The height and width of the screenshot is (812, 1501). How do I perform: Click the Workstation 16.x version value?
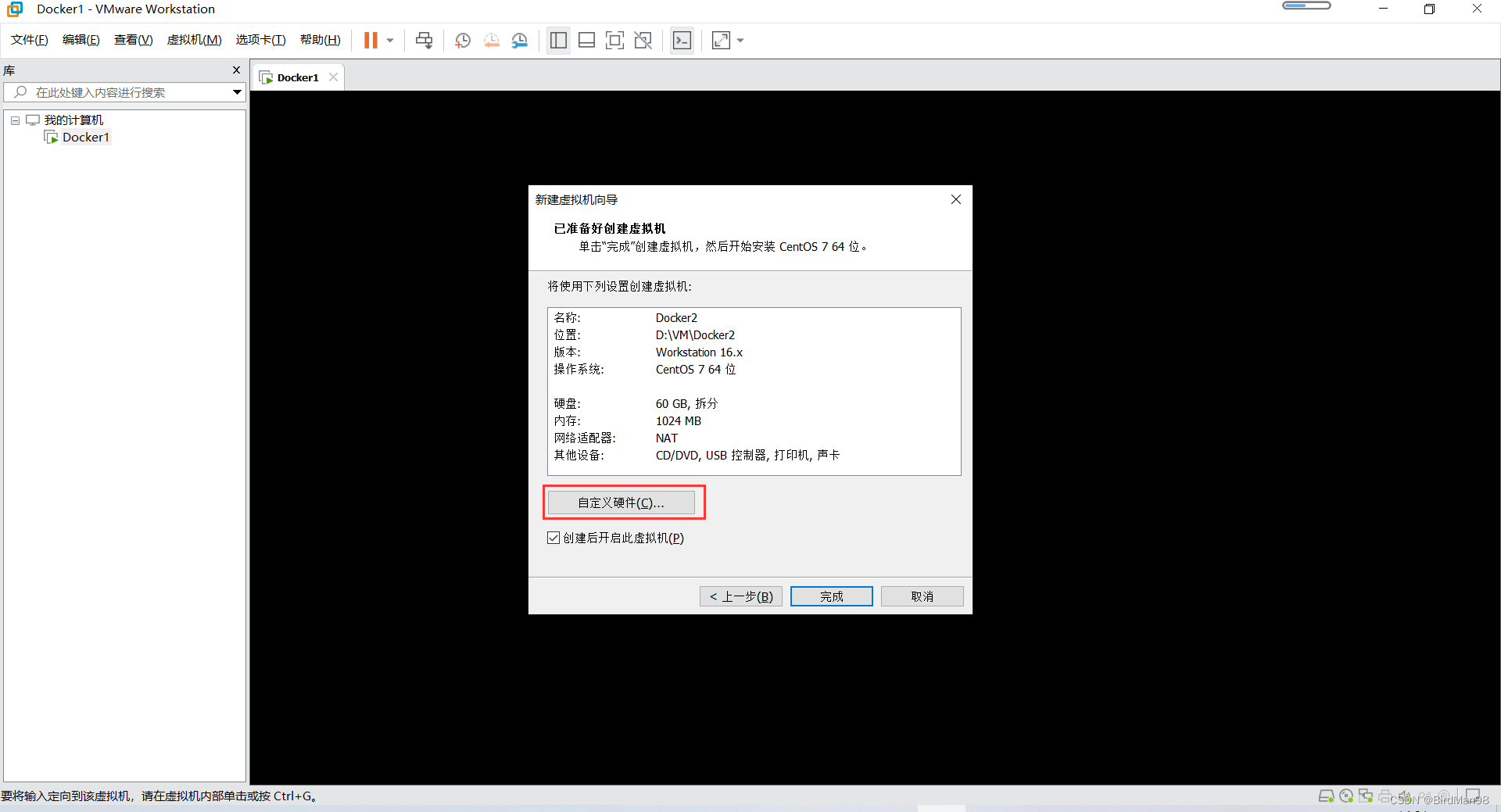pyautogui.click(x=699, y=352)
